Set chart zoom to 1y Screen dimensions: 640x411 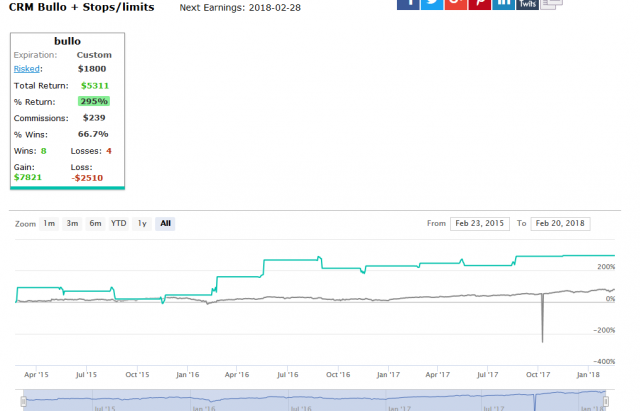coord(142,223)
